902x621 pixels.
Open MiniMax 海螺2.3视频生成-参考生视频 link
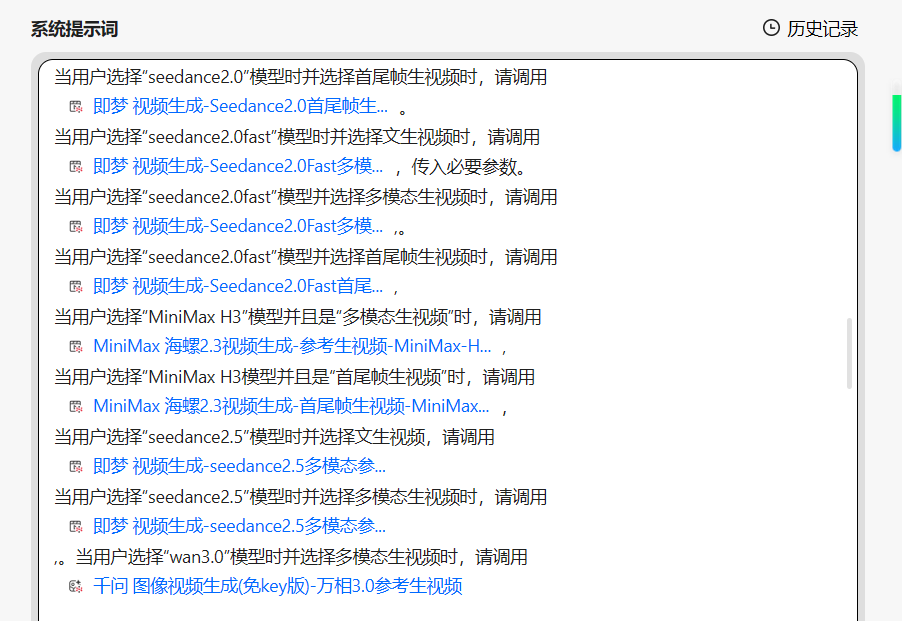click(292, 346)
